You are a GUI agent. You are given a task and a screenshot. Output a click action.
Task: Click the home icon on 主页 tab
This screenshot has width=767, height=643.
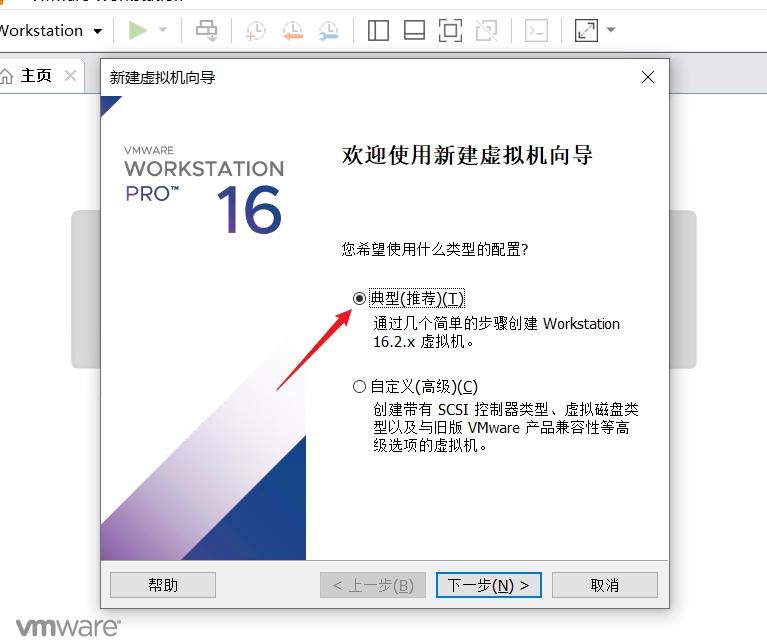[6, 76]
